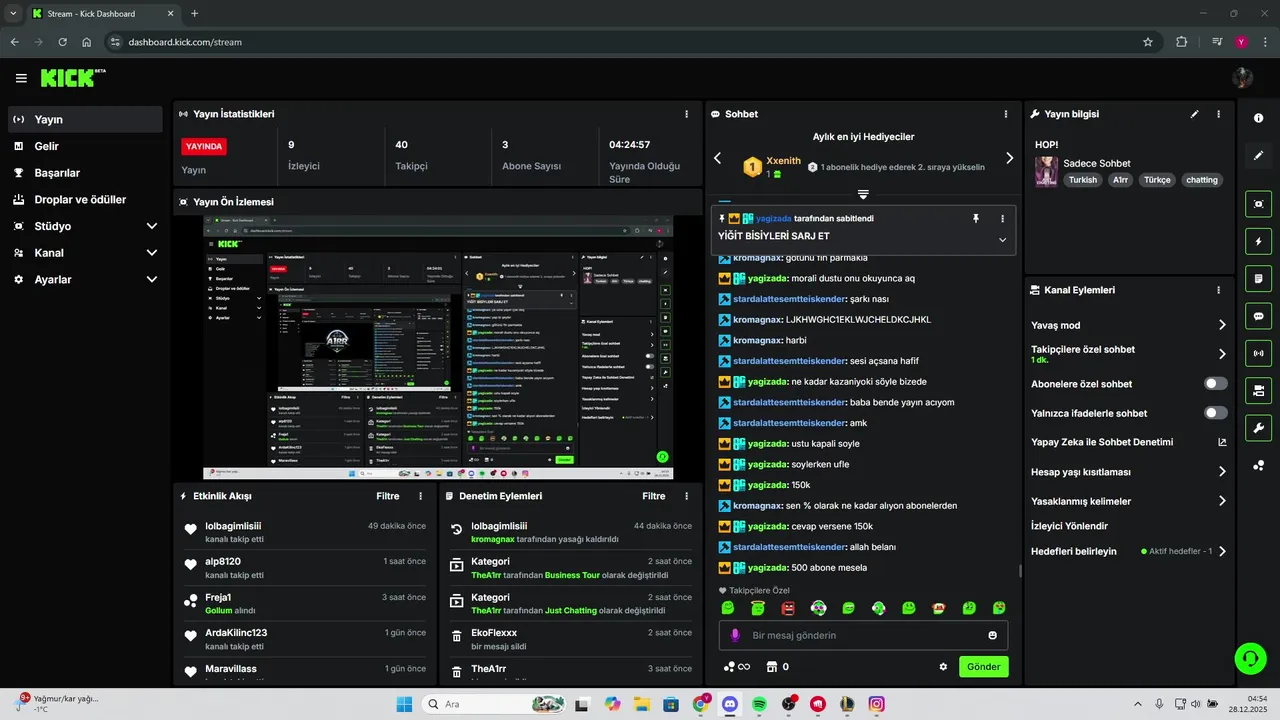Go to Başarılar in the left sidebar
Screen dimensions: 1280x720
(86, 173)
